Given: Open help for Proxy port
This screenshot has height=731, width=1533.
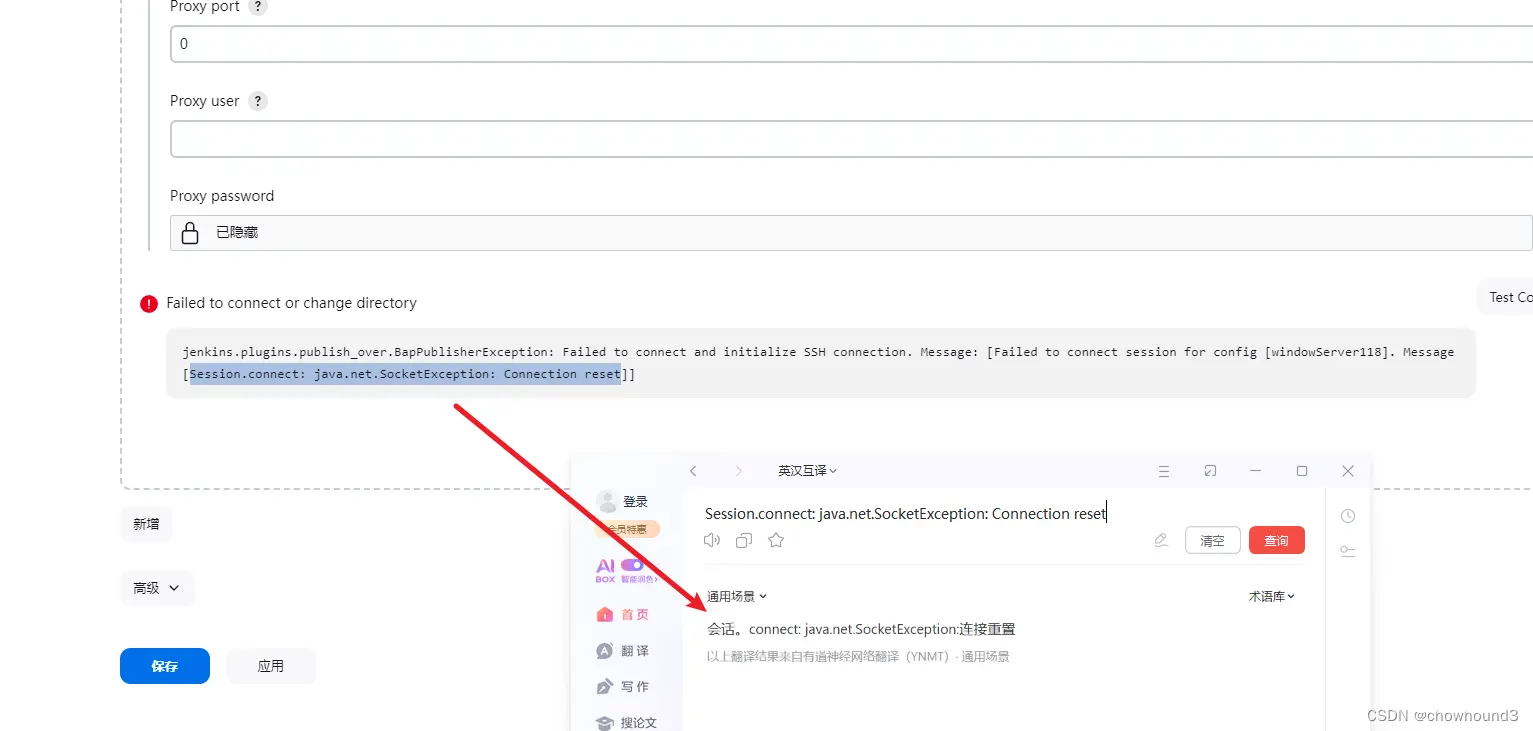Looking at the screenshot, I should [x=258, y=7].
